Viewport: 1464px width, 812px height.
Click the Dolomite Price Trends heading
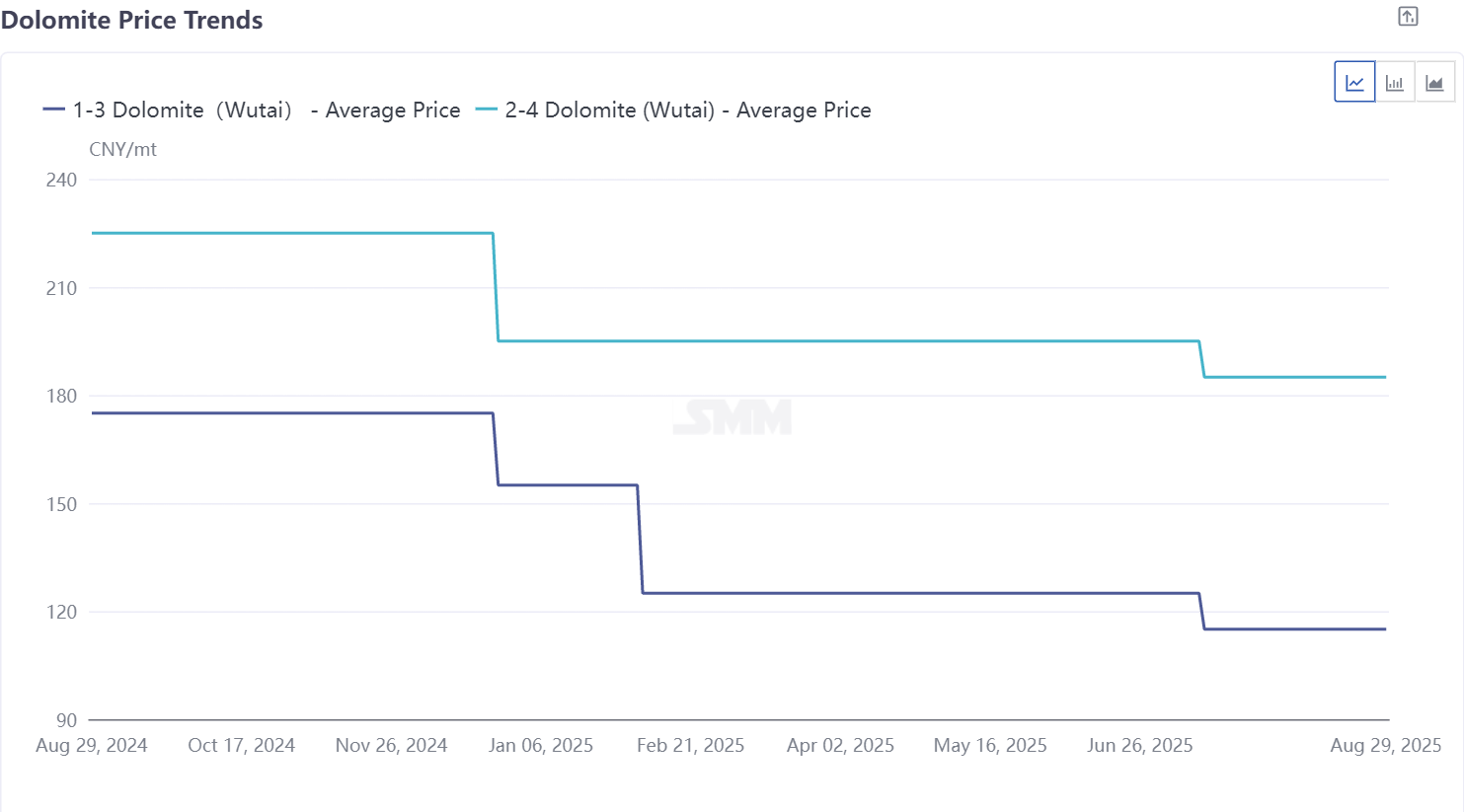tap(132, 21)
